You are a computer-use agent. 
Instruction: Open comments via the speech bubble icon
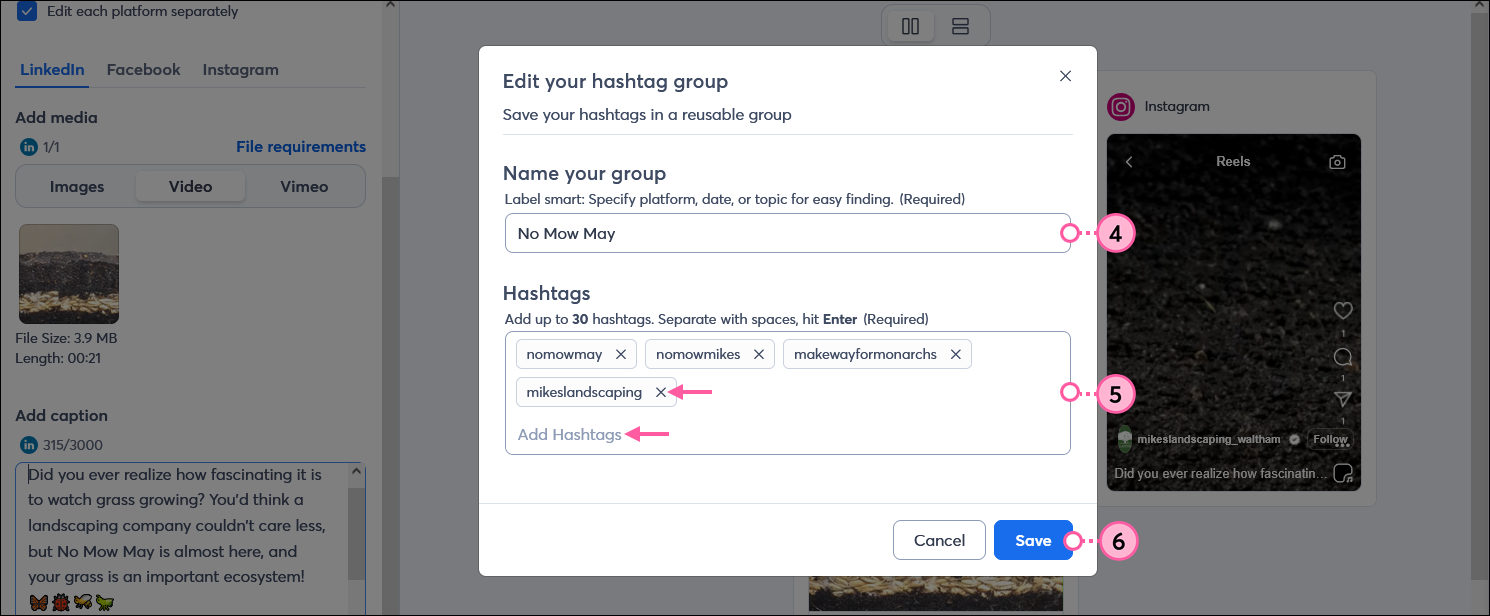[x=1343, y=356]
